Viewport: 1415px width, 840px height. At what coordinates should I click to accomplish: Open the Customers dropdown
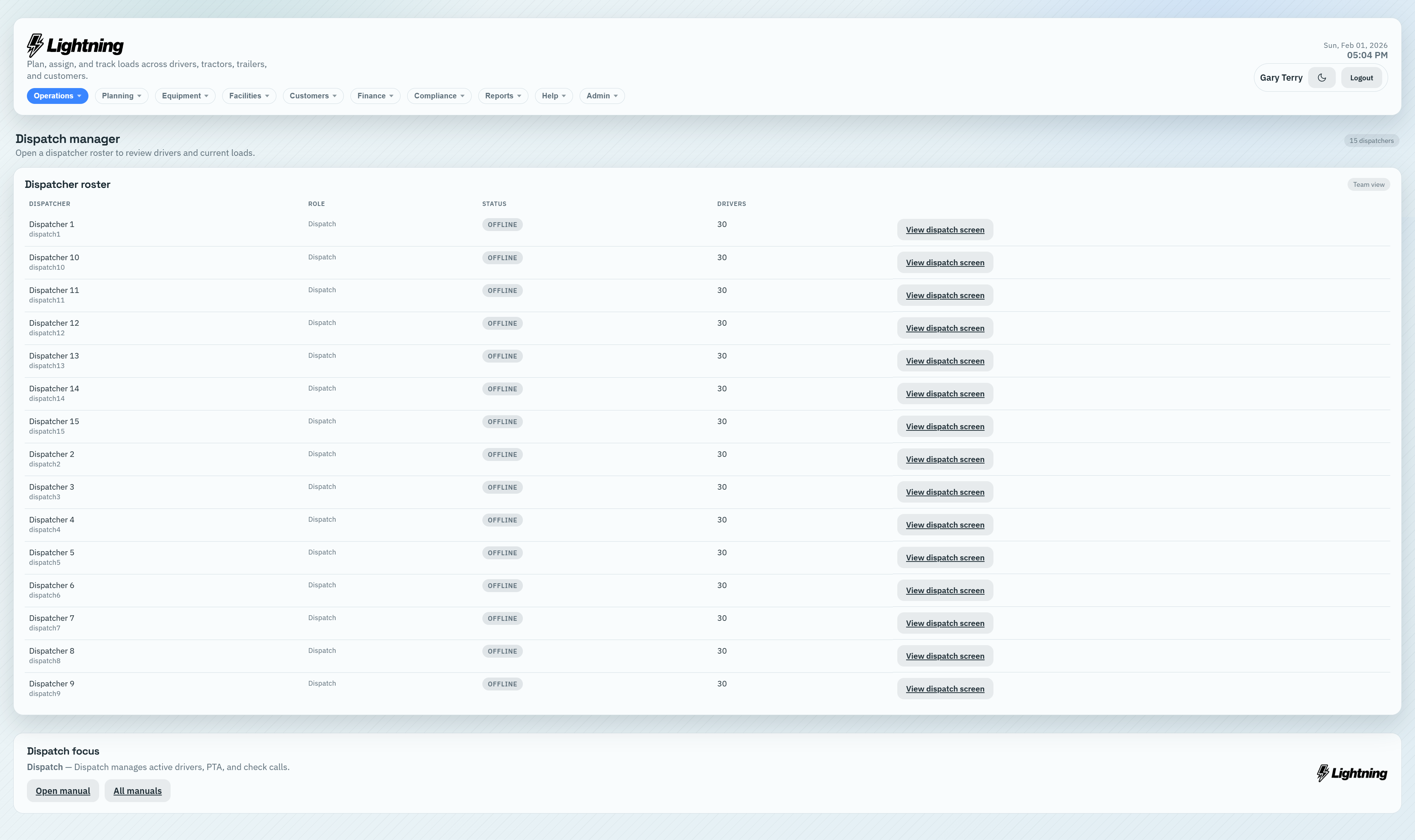[x=312, y=96]
